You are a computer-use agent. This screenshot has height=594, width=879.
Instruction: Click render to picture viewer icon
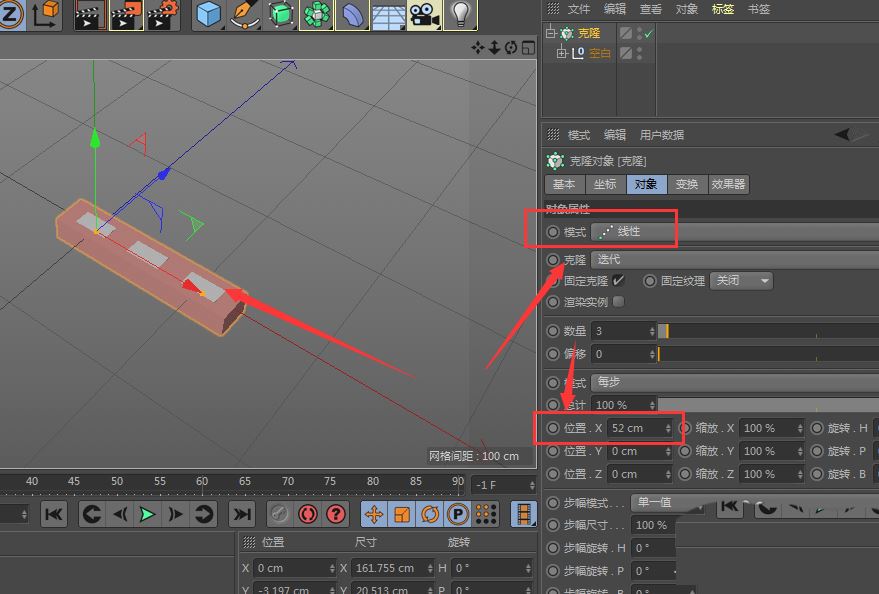click(126, 15)
